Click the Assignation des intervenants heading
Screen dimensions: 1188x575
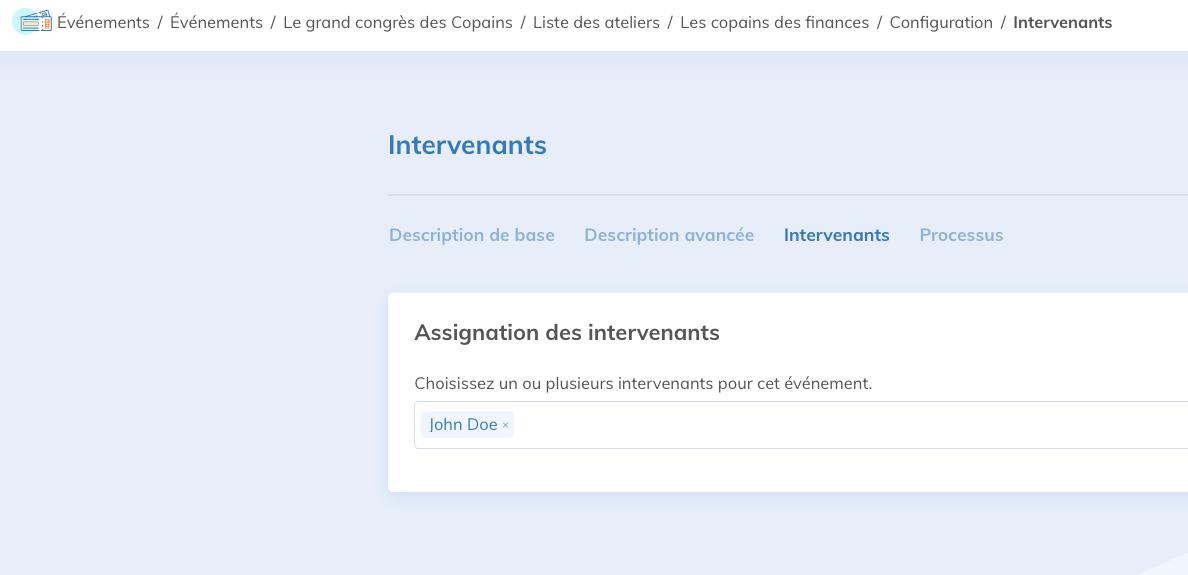click(567, 332)
